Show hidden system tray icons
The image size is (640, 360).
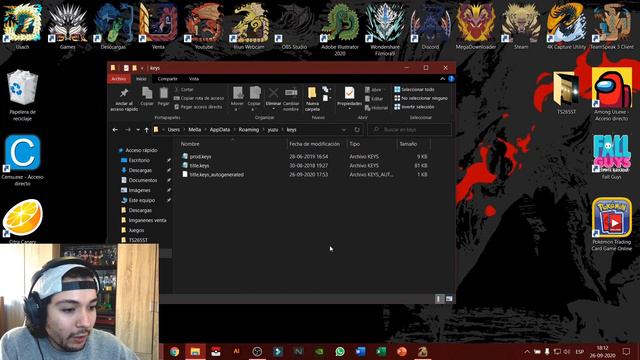tap(527, 351)
